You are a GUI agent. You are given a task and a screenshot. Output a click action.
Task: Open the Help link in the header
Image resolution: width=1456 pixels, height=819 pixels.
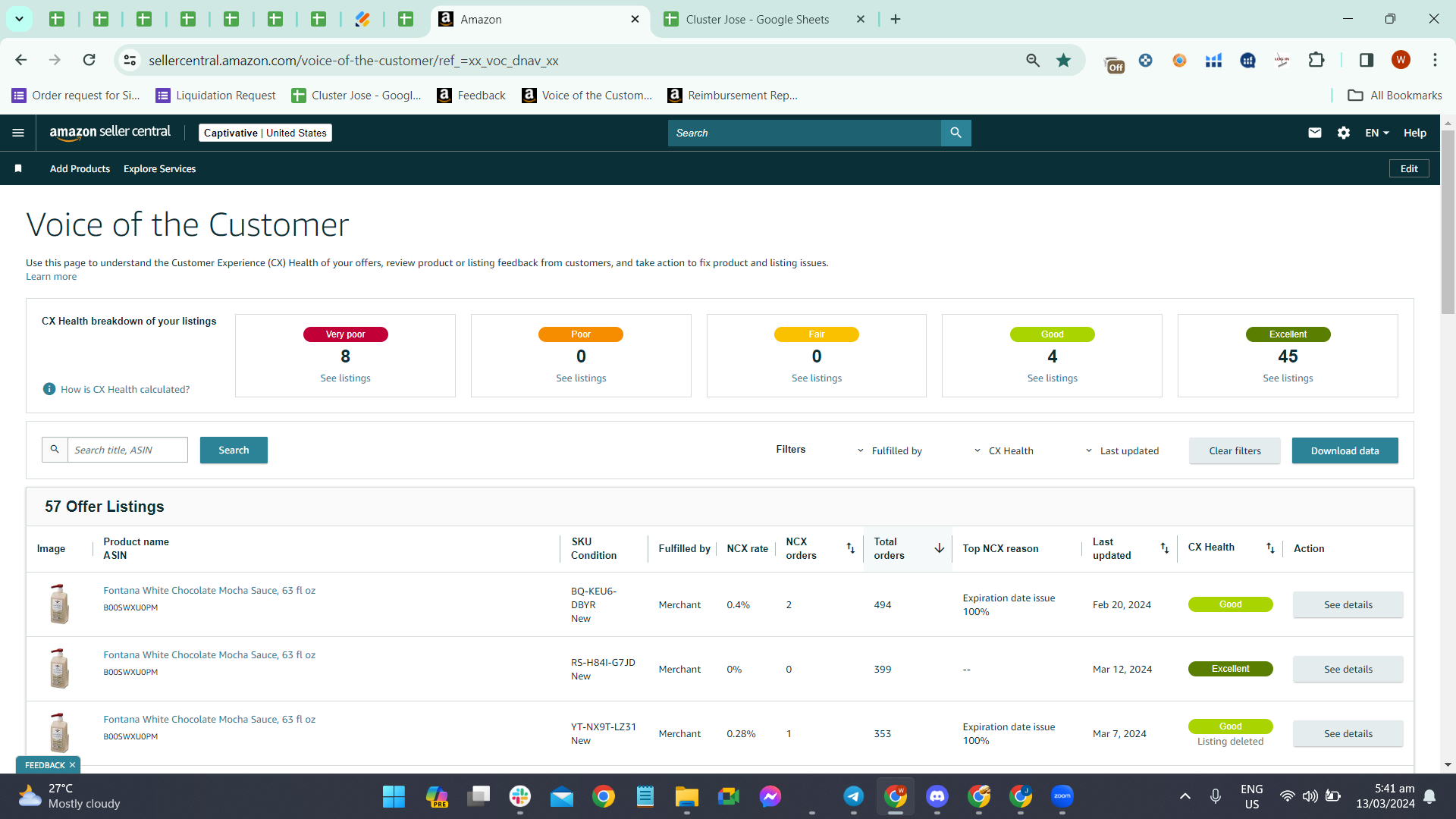1415,133
